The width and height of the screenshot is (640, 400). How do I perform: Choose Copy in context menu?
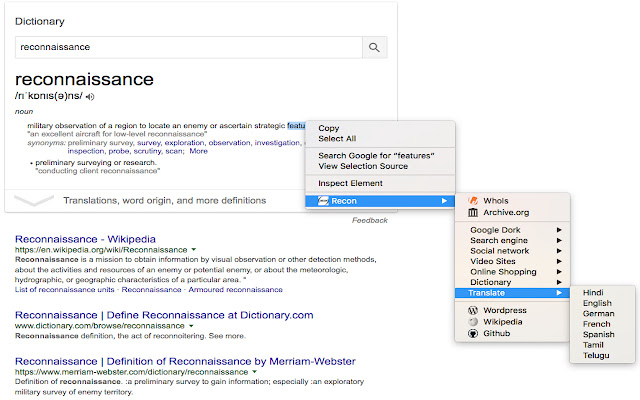380,128
